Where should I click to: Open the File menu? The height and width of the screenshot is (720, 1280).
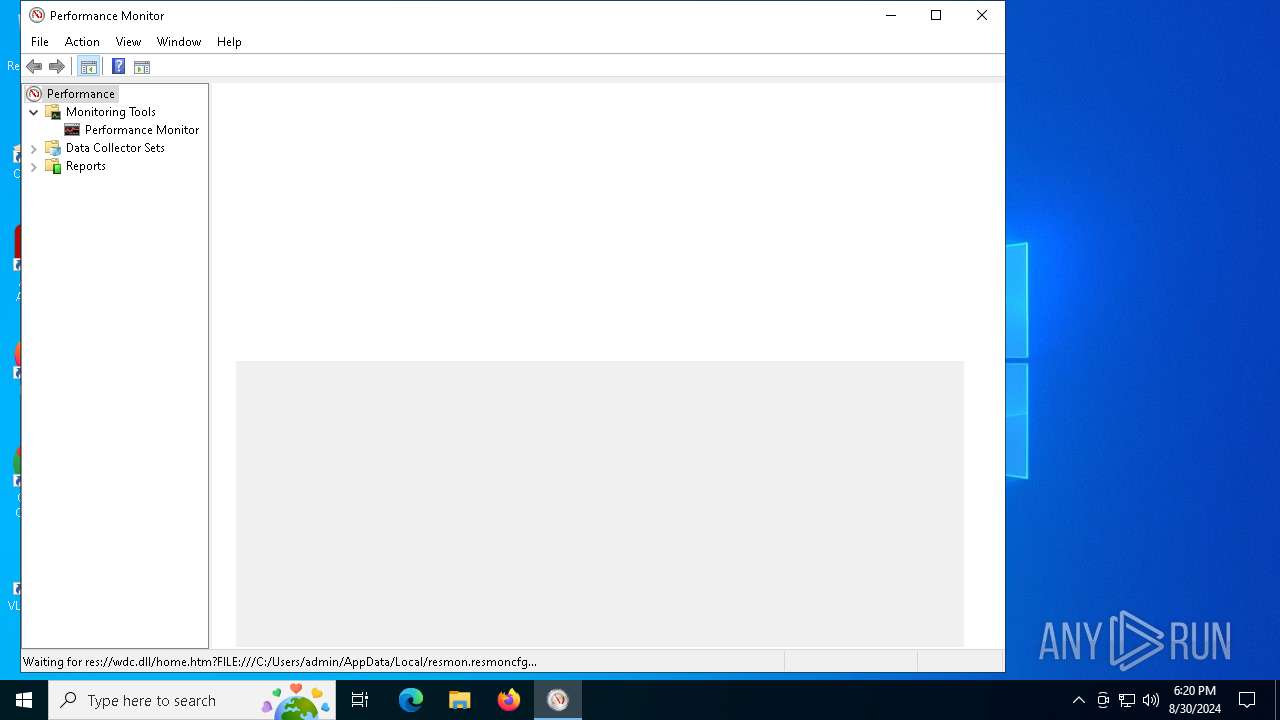coord(40,42)
